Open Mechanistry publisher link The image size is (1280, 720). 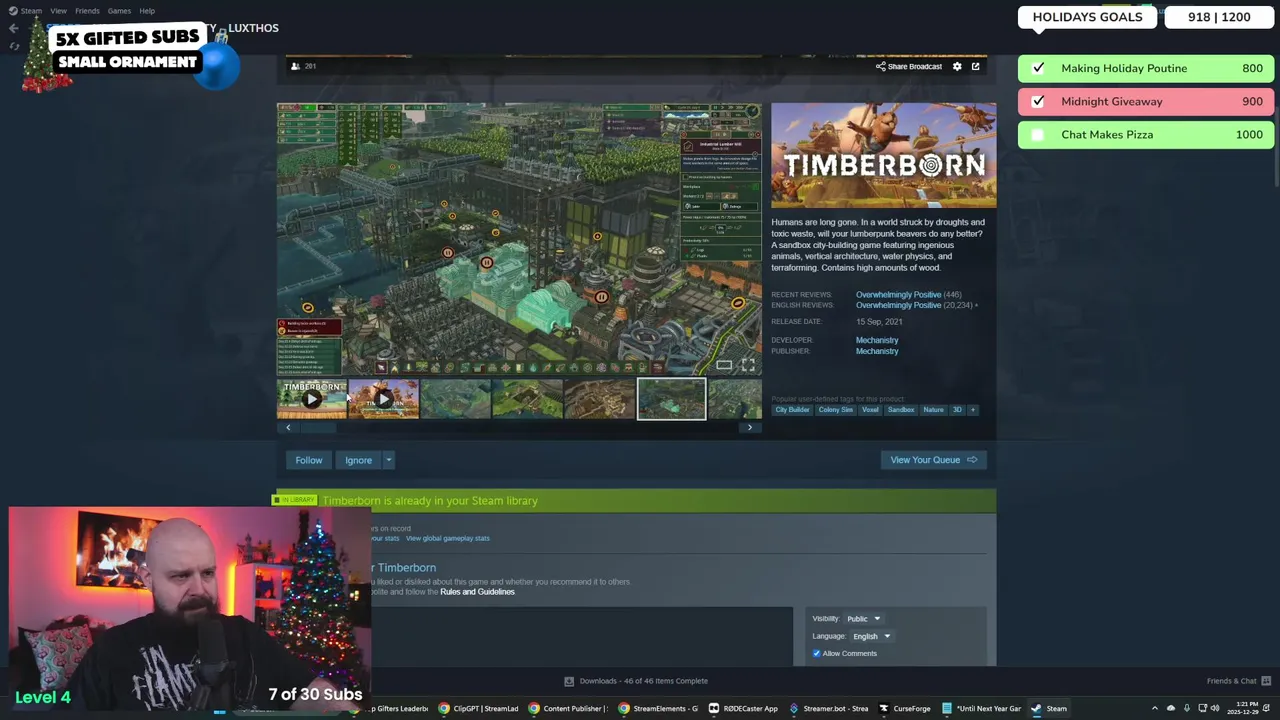point(877,351)
